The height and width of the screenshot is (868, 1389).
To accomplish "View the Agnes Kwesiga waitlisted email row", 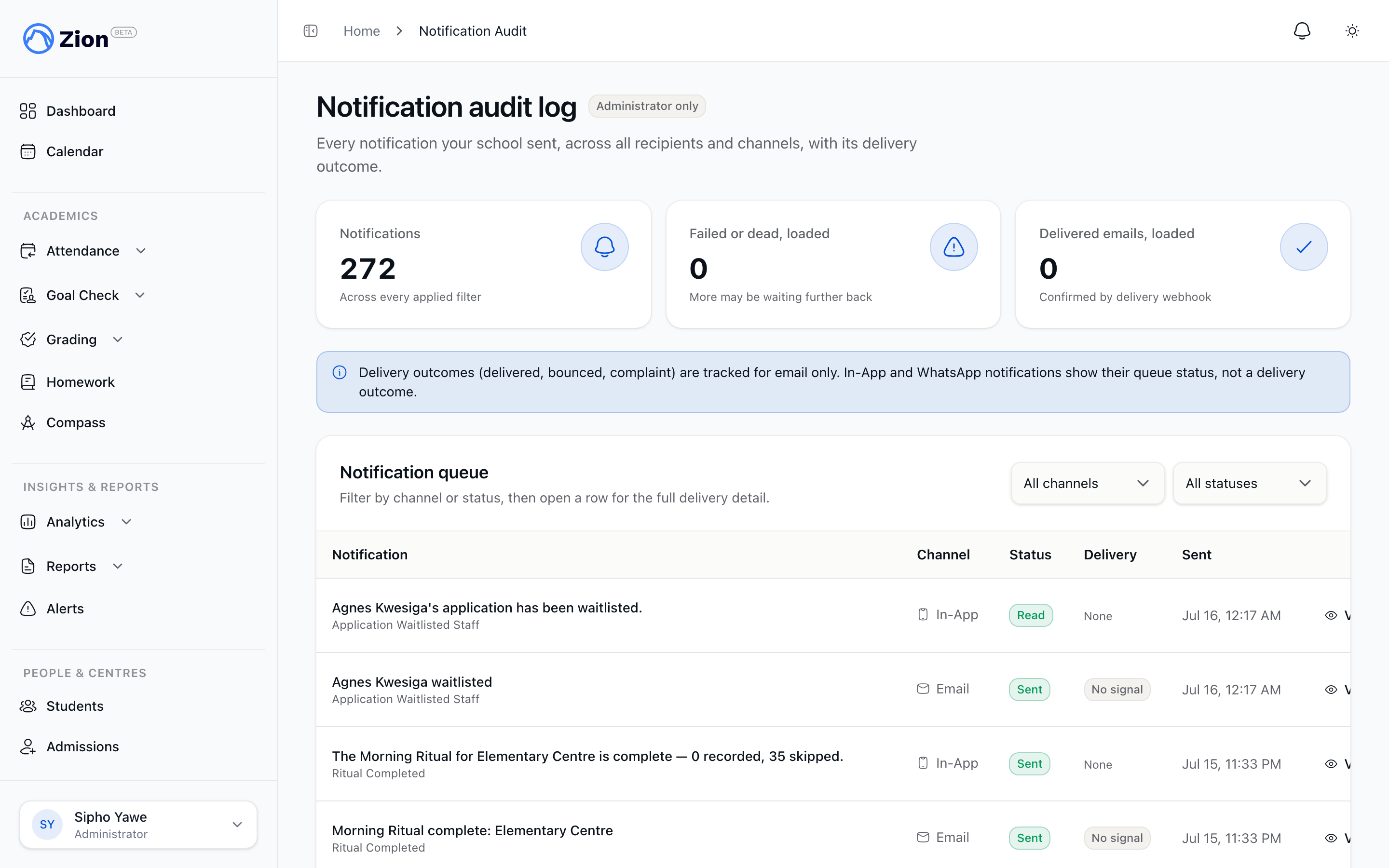I will pyautogui.click(x=1338, y=690).
